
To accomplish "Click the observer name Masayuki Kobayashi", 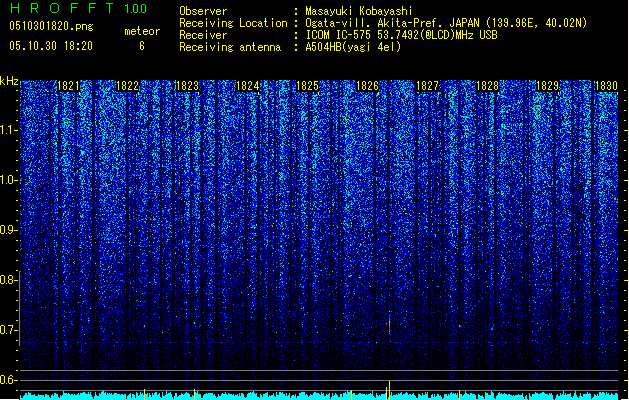I will [359, 11].
